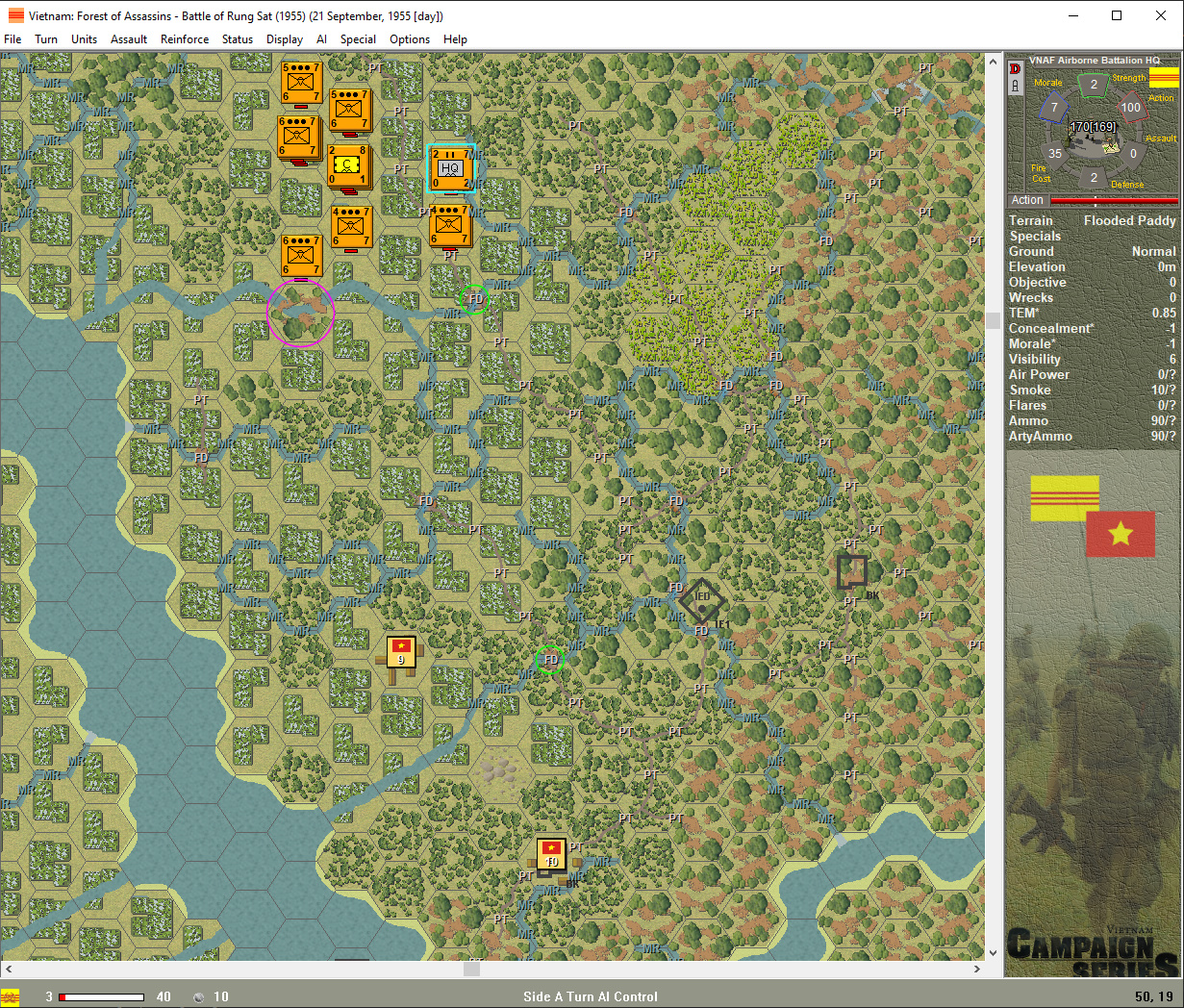
Task: Click the large South Vietnam flag in side panel
Action: pos(1065,498)
